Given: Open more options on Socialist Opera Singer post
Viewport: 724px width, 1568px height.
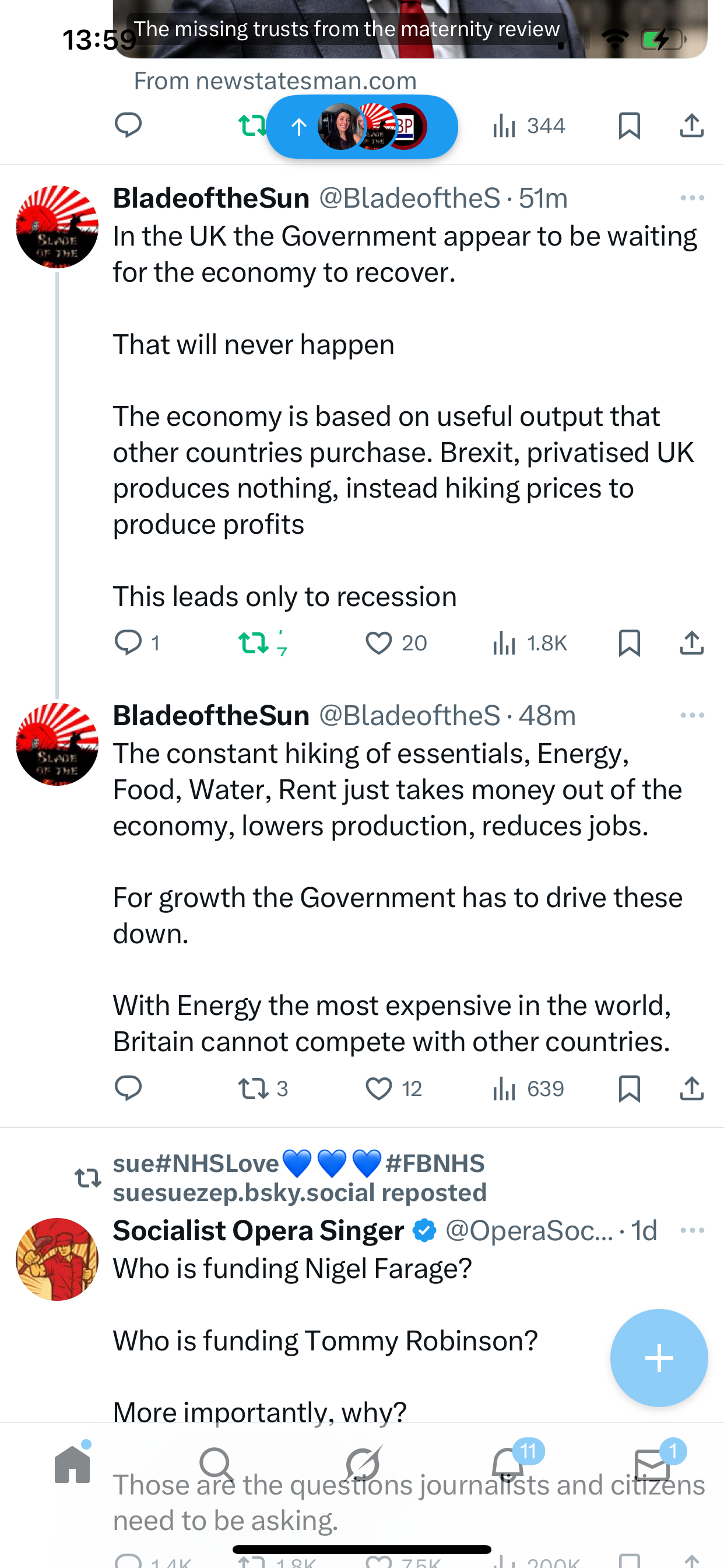Looking at the screenshot, I should tap(692, 1230).
